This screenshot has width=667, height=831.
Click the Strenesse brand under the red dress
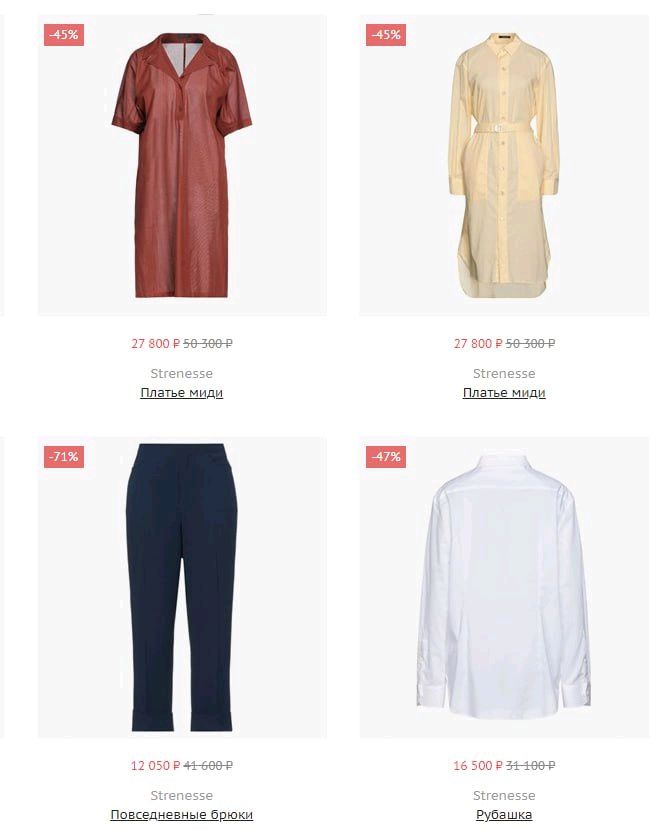[x=182, y=374]
